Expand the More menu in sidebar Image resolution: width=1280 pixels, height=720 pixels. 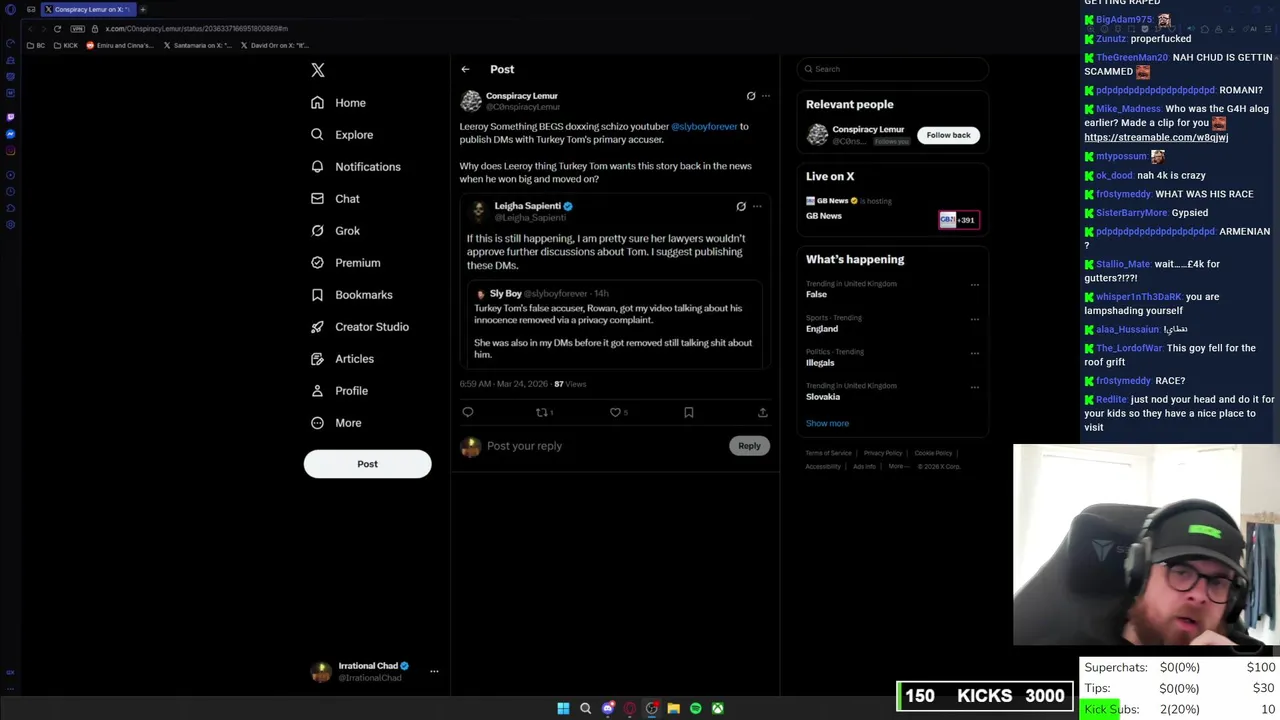point(336,423)
